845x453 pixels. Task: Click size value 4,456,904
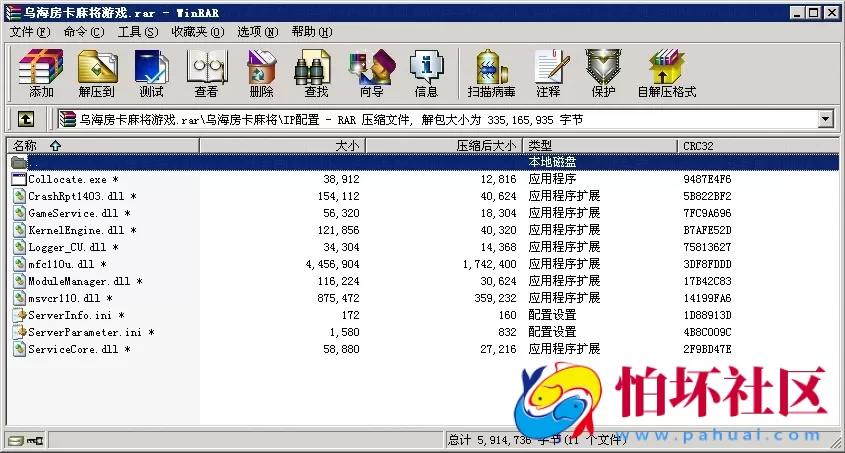(x=333, y=264)
